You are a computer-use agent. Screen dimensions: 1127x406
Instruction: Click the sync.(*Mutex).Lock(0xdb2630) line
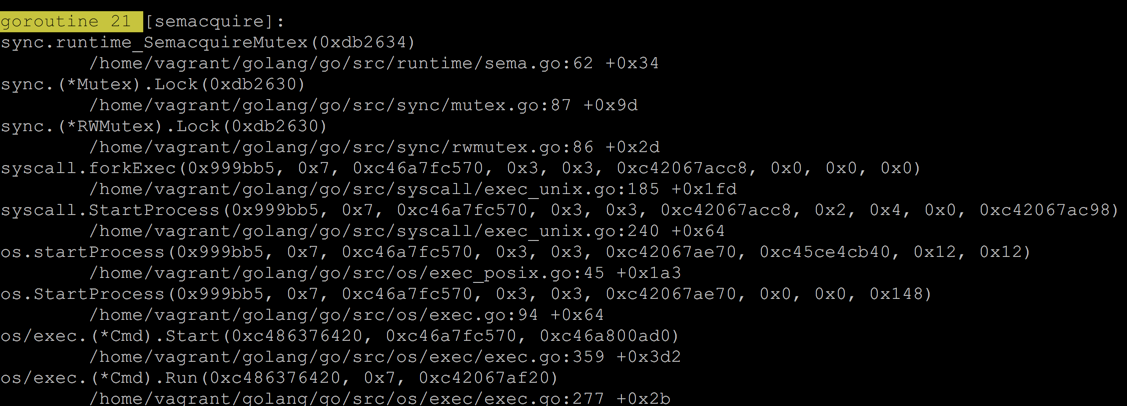click(153, 84)
